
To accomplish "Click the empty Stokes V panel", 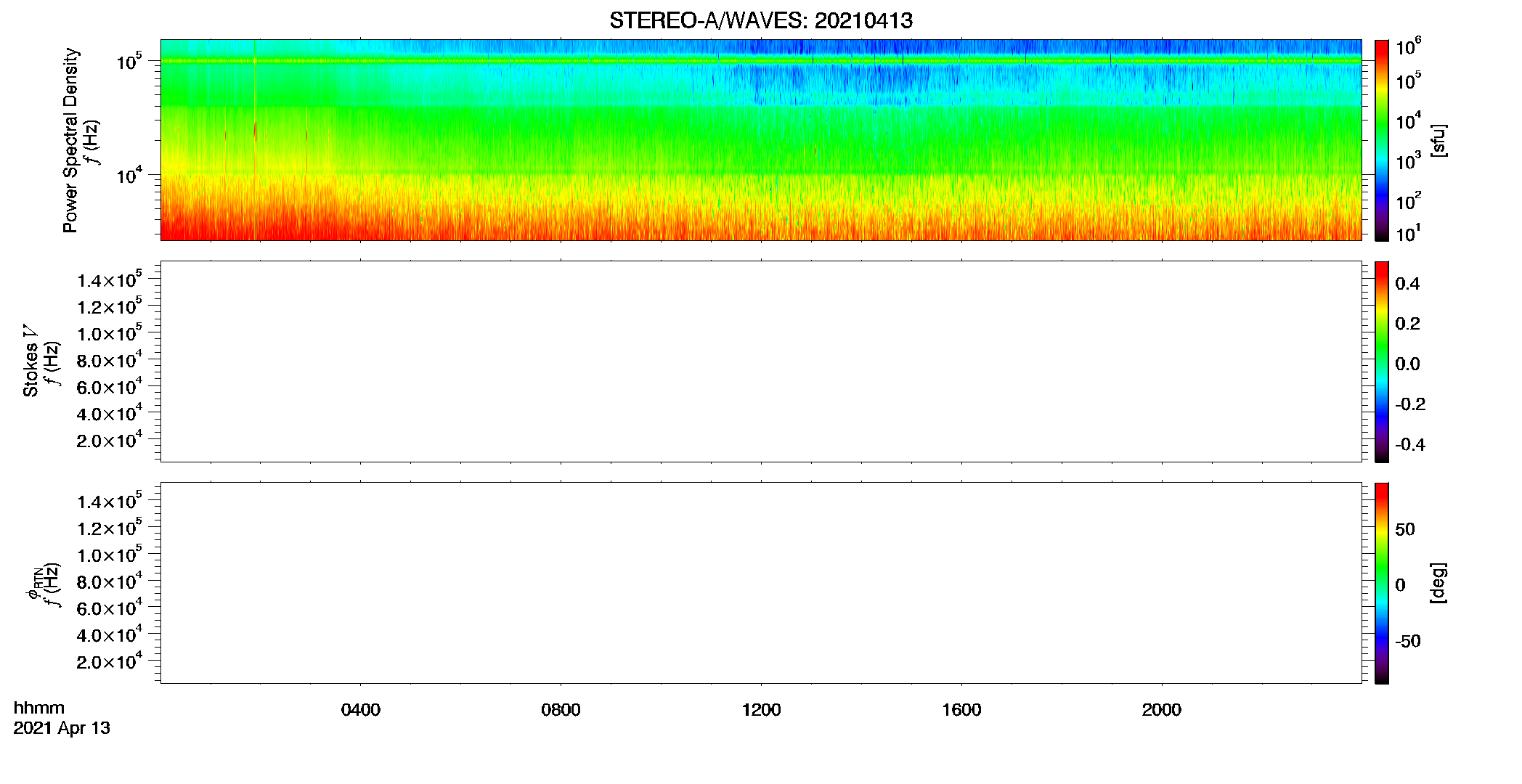I will tap(761, 362).
